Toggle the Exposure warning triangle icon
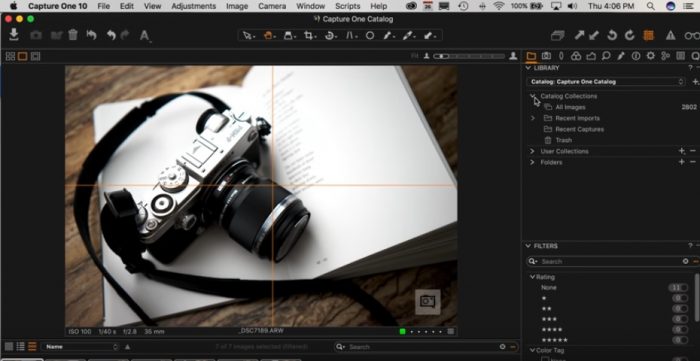Viewport: 700px width, 361px height. (x=671, y=35)
